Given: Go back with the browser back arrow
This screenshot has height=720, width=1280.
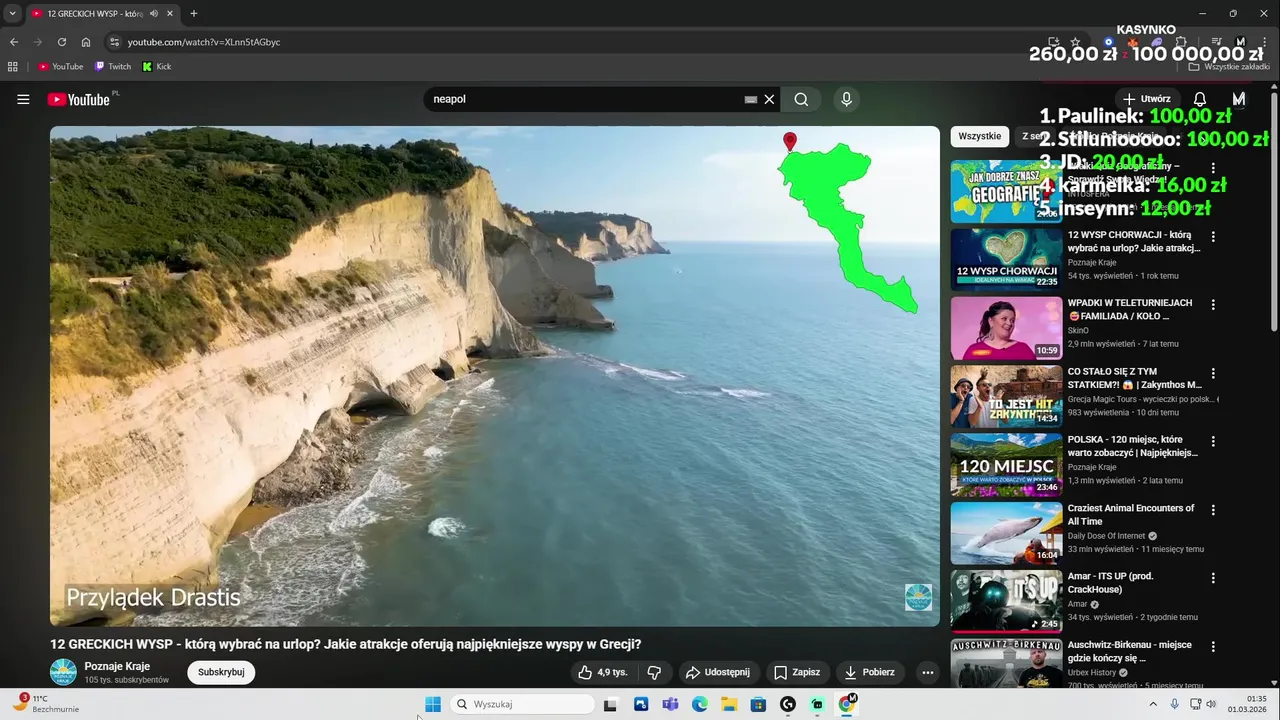Looking at the screenshot, I should (14, 42).
